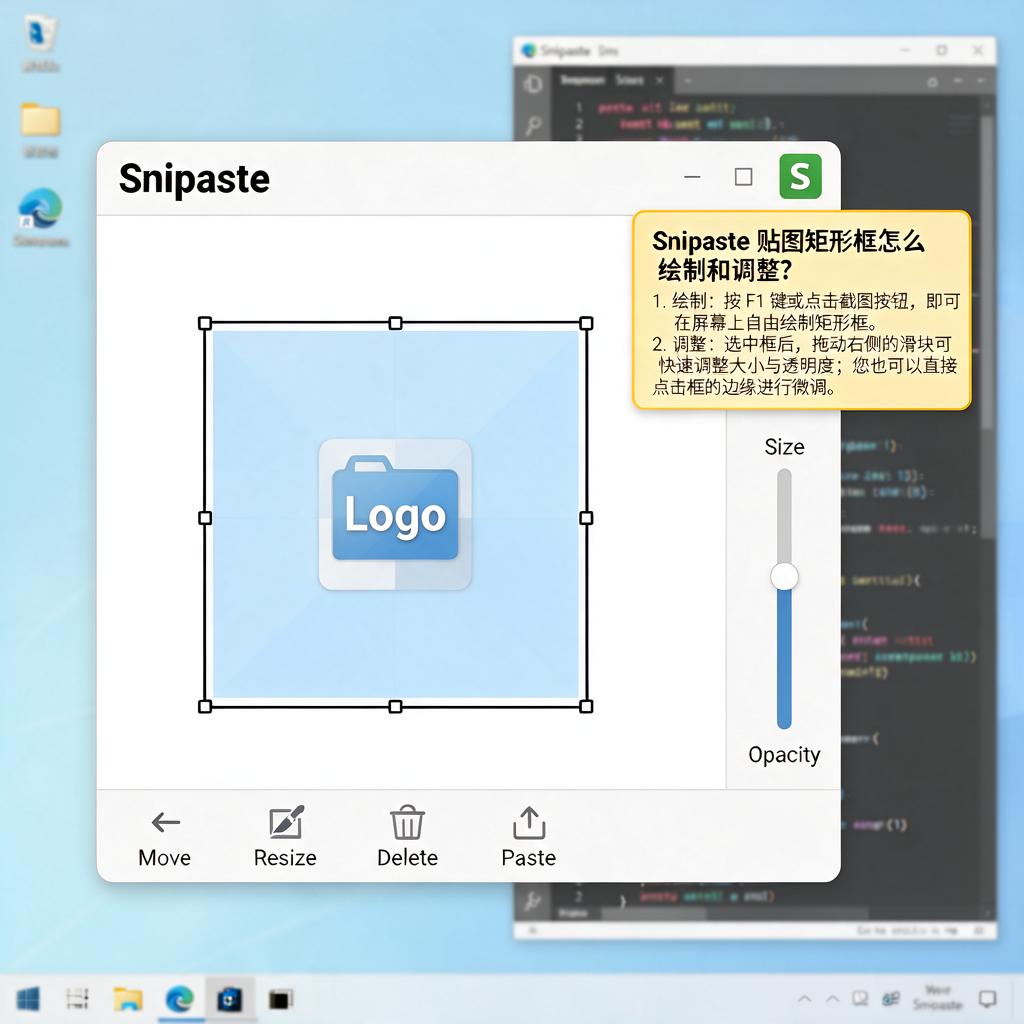Select the Resize tool icon
The image size is (1024, 1024).
287,822
